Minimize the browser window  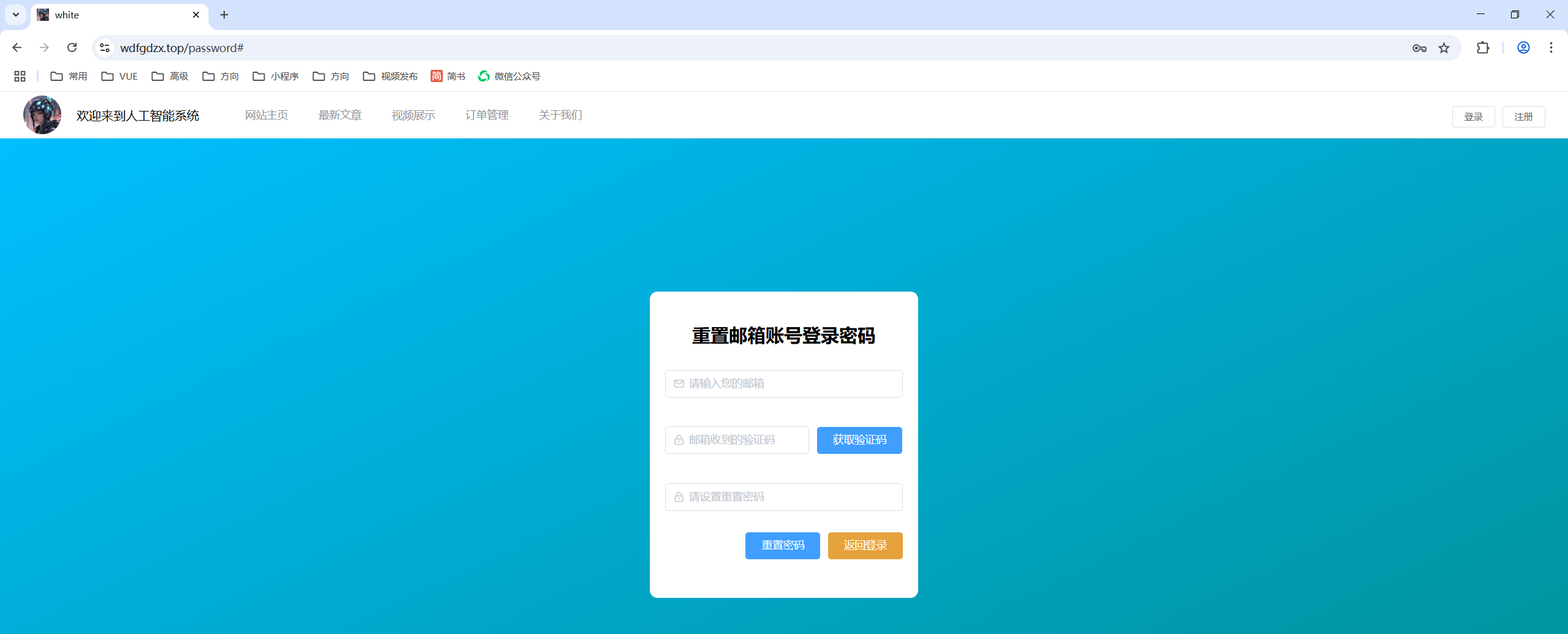tap(1480, 14)
